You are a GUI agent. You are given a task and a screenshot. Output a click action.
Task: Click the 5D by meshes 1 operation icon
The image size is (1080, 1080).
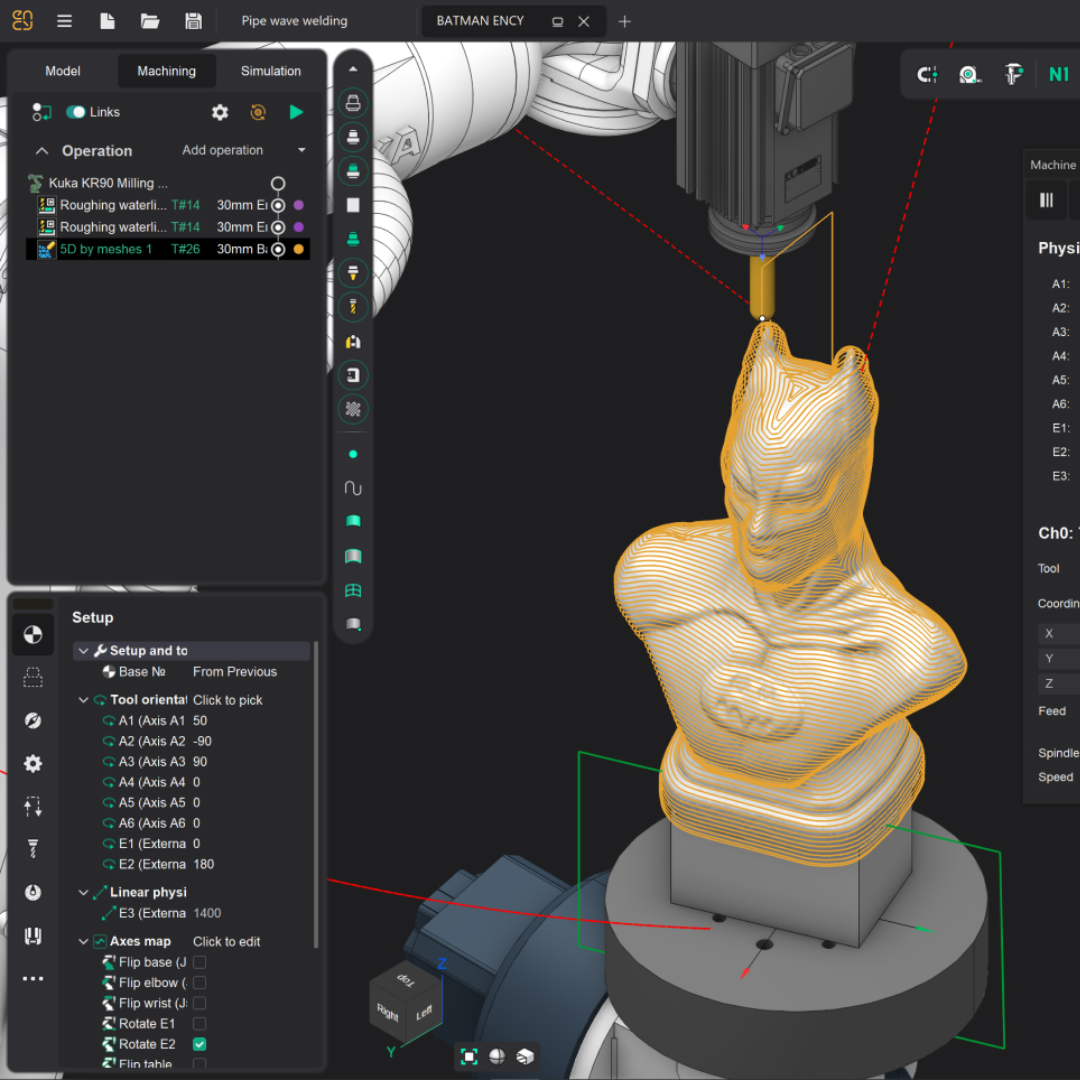46,249
